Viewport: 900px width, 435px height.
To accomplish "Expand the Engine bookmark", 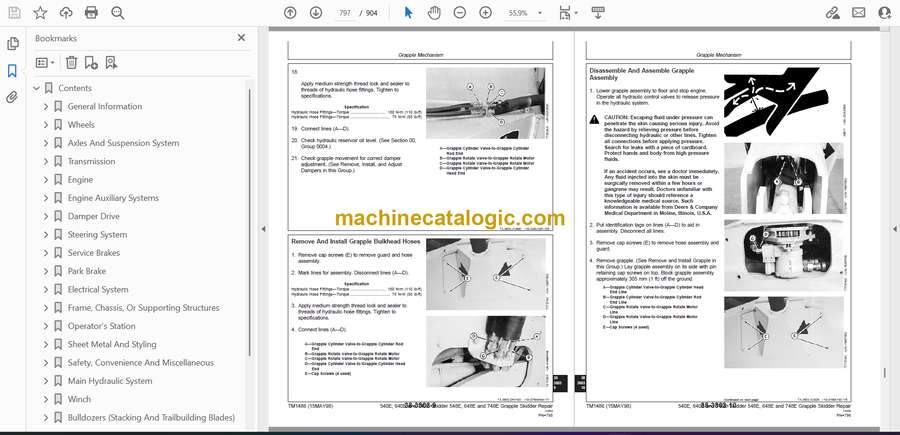I will pos(46,180).
